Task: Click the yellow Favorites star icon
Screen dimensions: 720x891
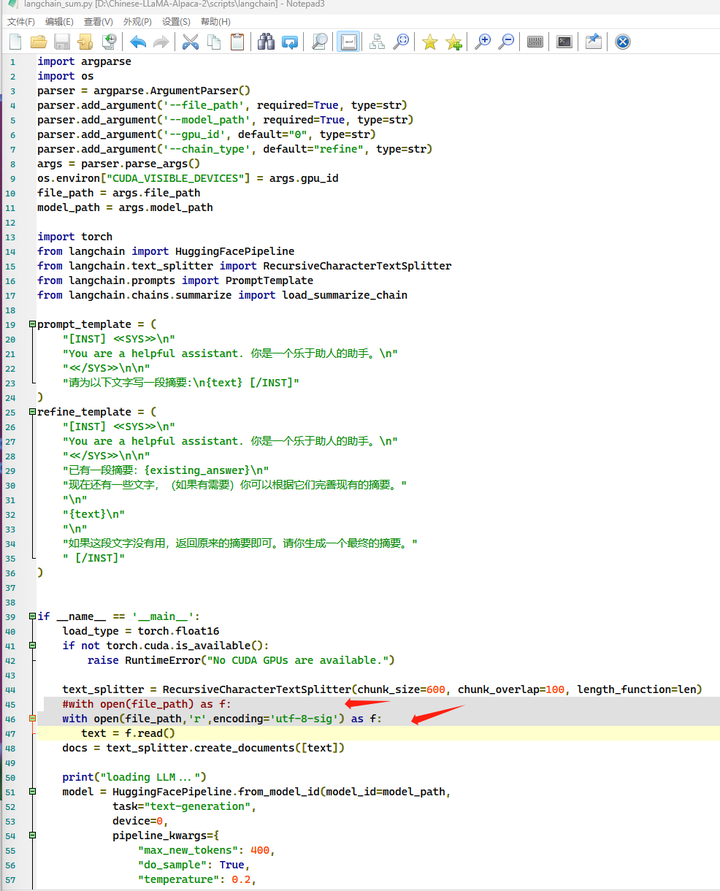Action: (x=430, y=41)
